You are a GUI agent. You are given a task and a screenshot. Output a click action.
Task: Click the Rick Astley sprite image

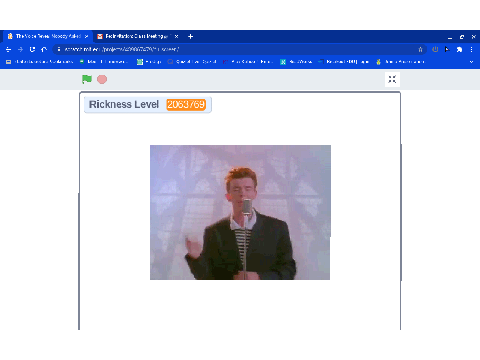click(240, 212)
